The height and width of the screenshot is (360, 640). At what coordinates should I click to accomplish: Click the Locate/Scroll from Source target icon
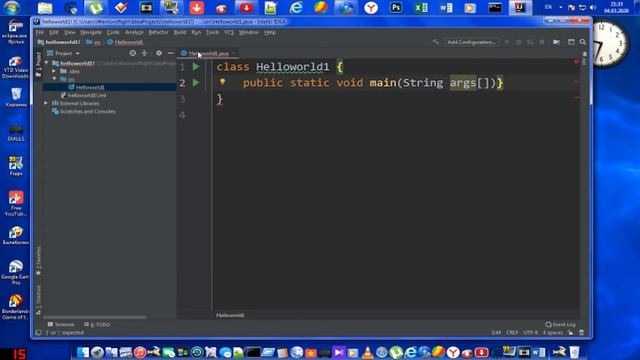133,53
